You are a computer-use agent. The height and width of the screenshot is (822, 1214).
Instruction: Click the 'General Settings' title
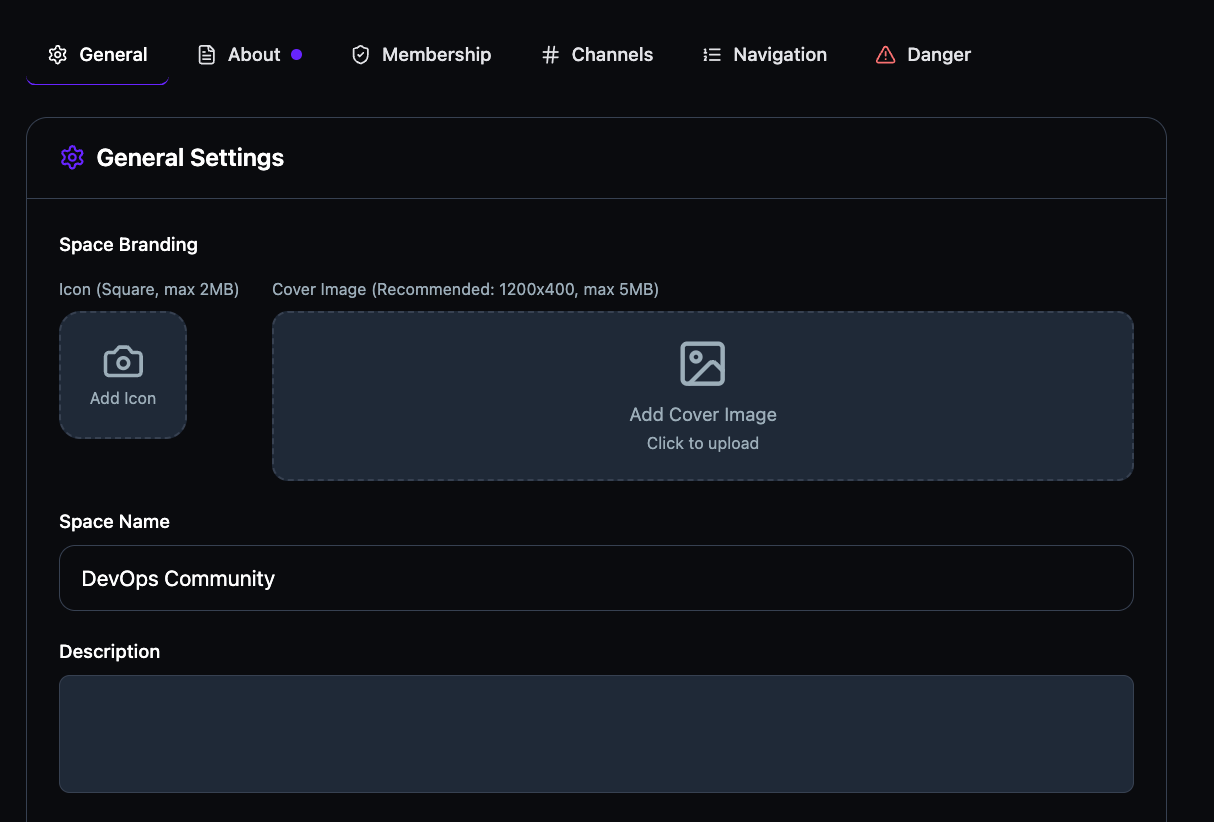click(x=190, y=158)
